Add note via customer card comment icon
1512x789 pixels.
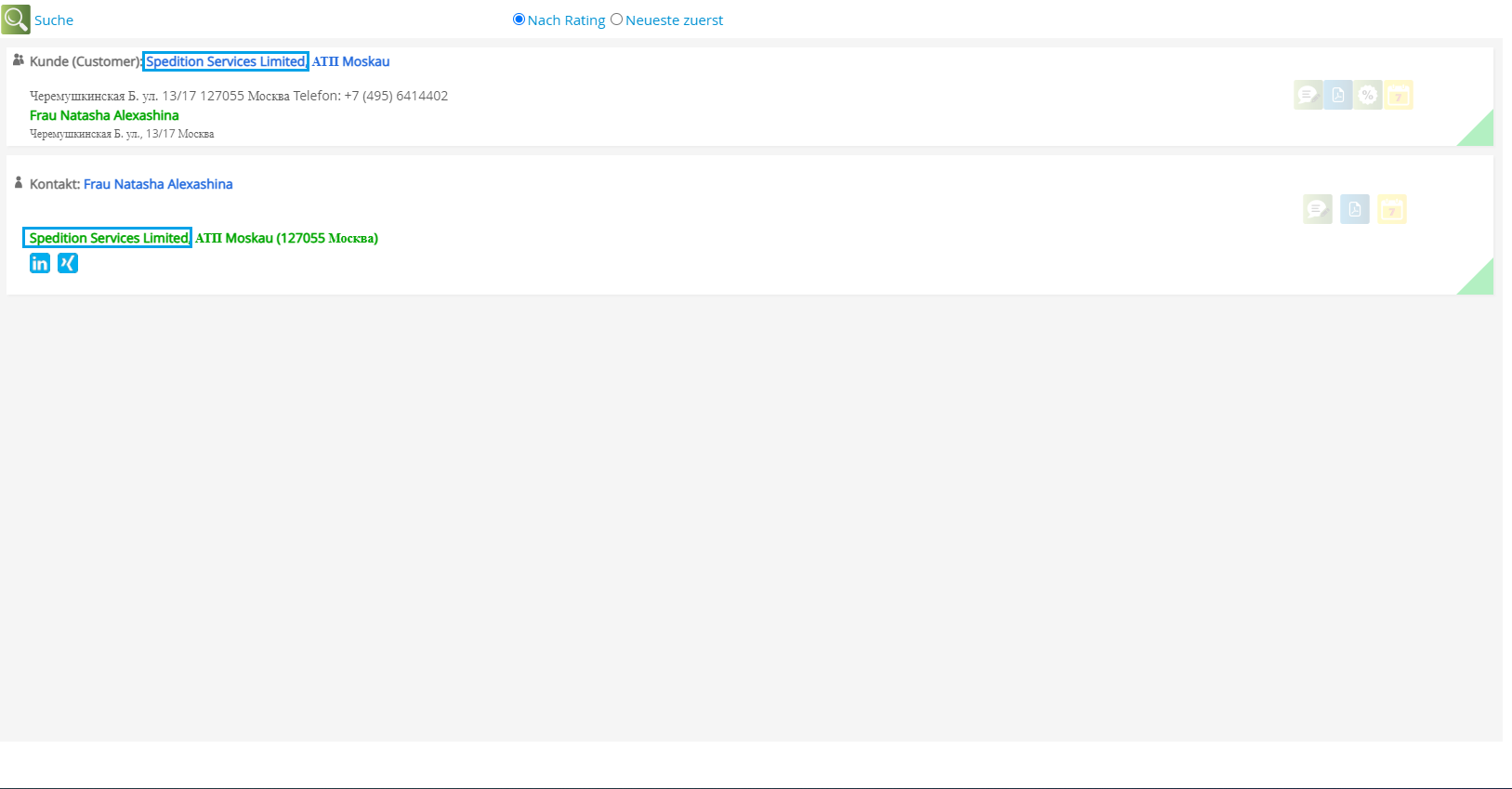1308,95
